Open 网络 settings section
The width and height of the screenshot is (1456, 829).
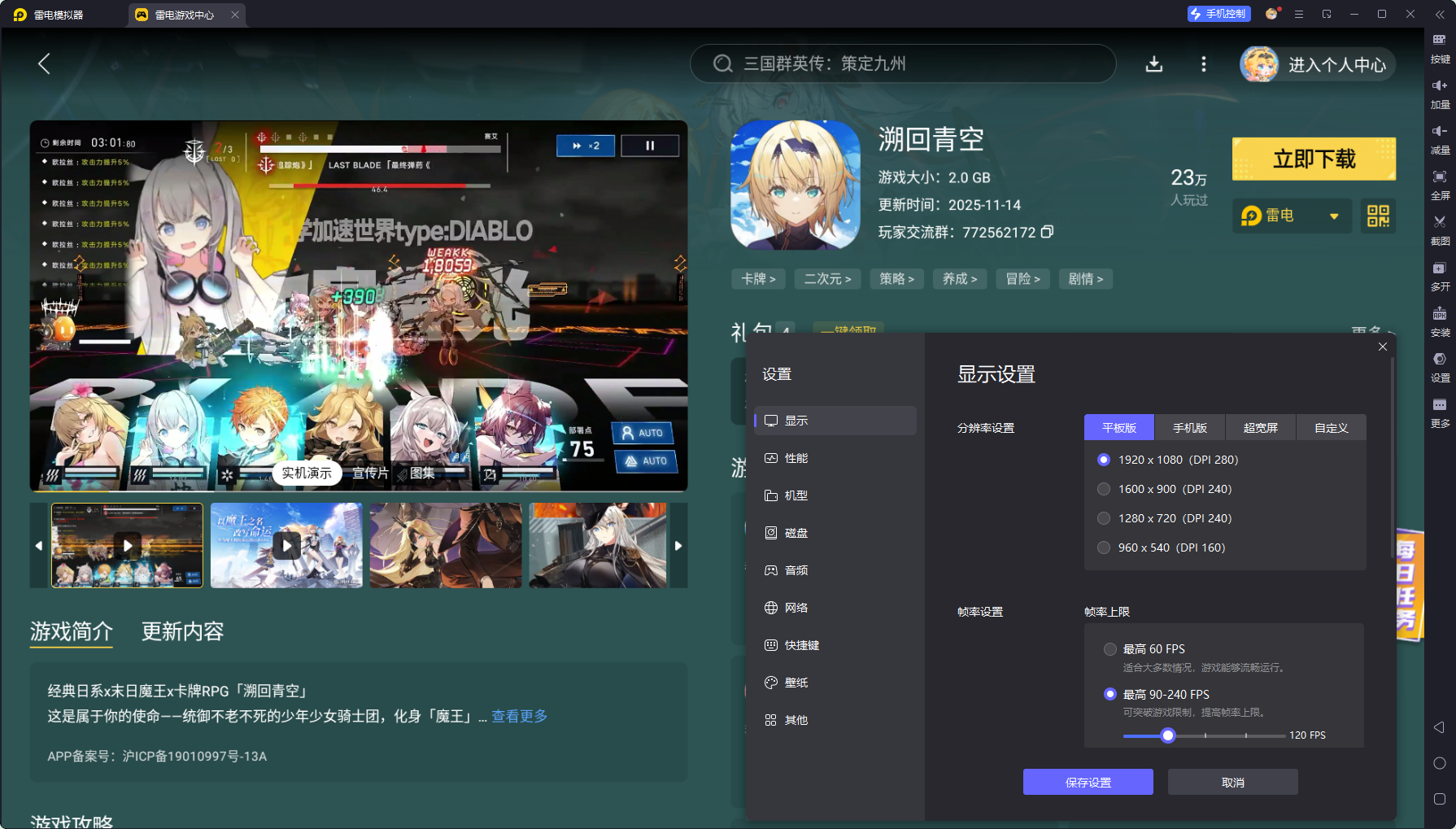(835, 608)
